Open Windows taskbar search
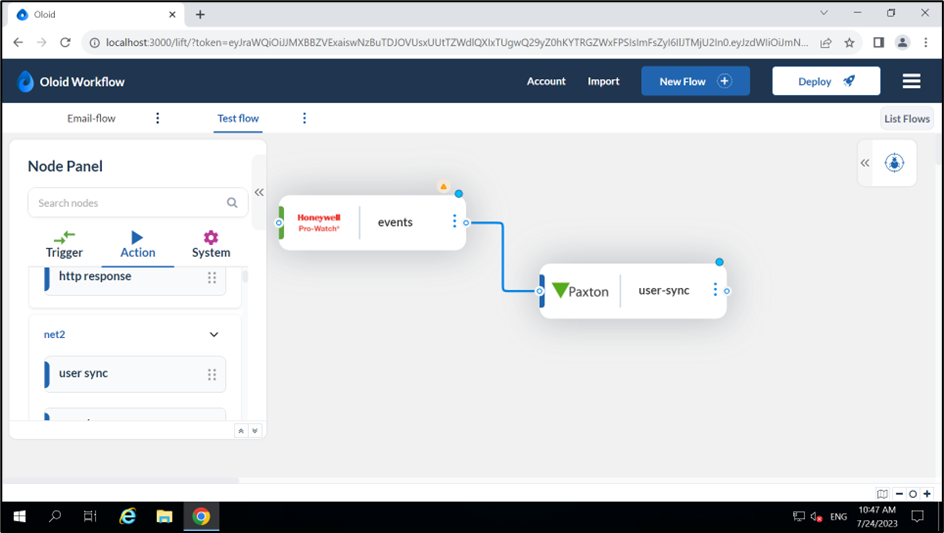Viewport: 944px width, 533px height. 55,516
